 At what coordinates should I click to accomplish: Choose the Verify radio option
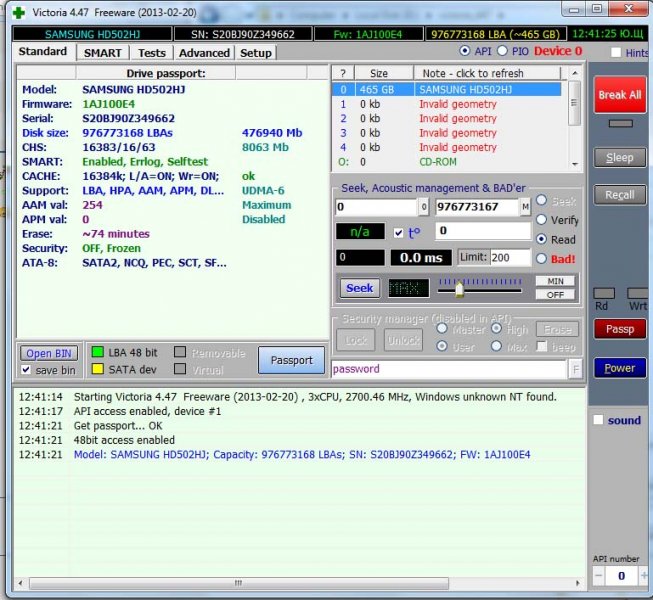point(541,219)
